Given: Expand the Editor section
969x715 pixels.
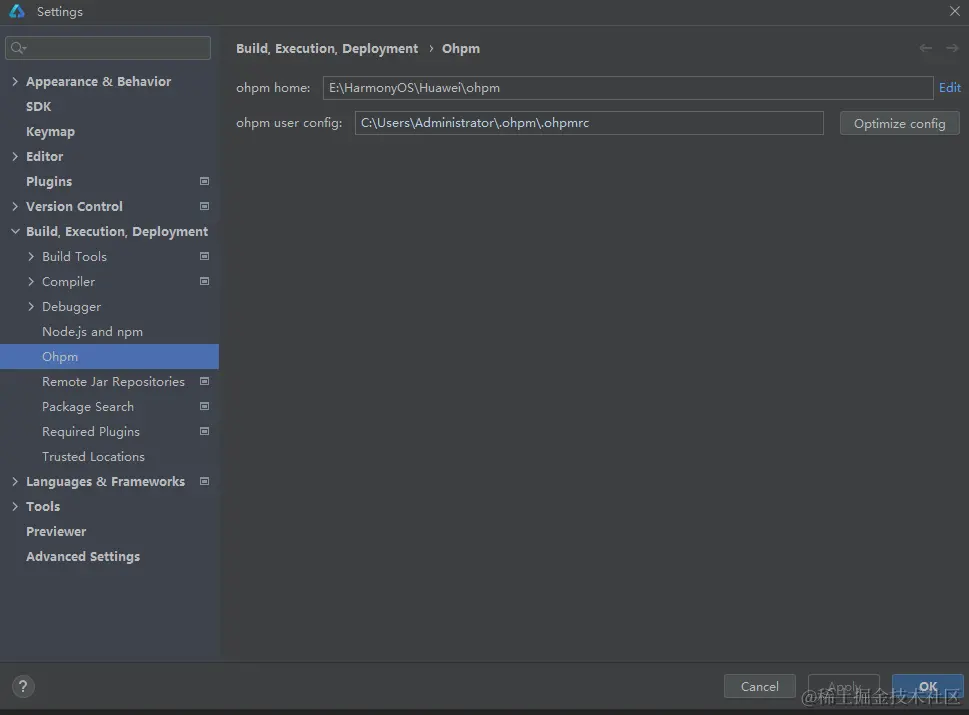Looking at the screenshot, I should tap(15, 156).
